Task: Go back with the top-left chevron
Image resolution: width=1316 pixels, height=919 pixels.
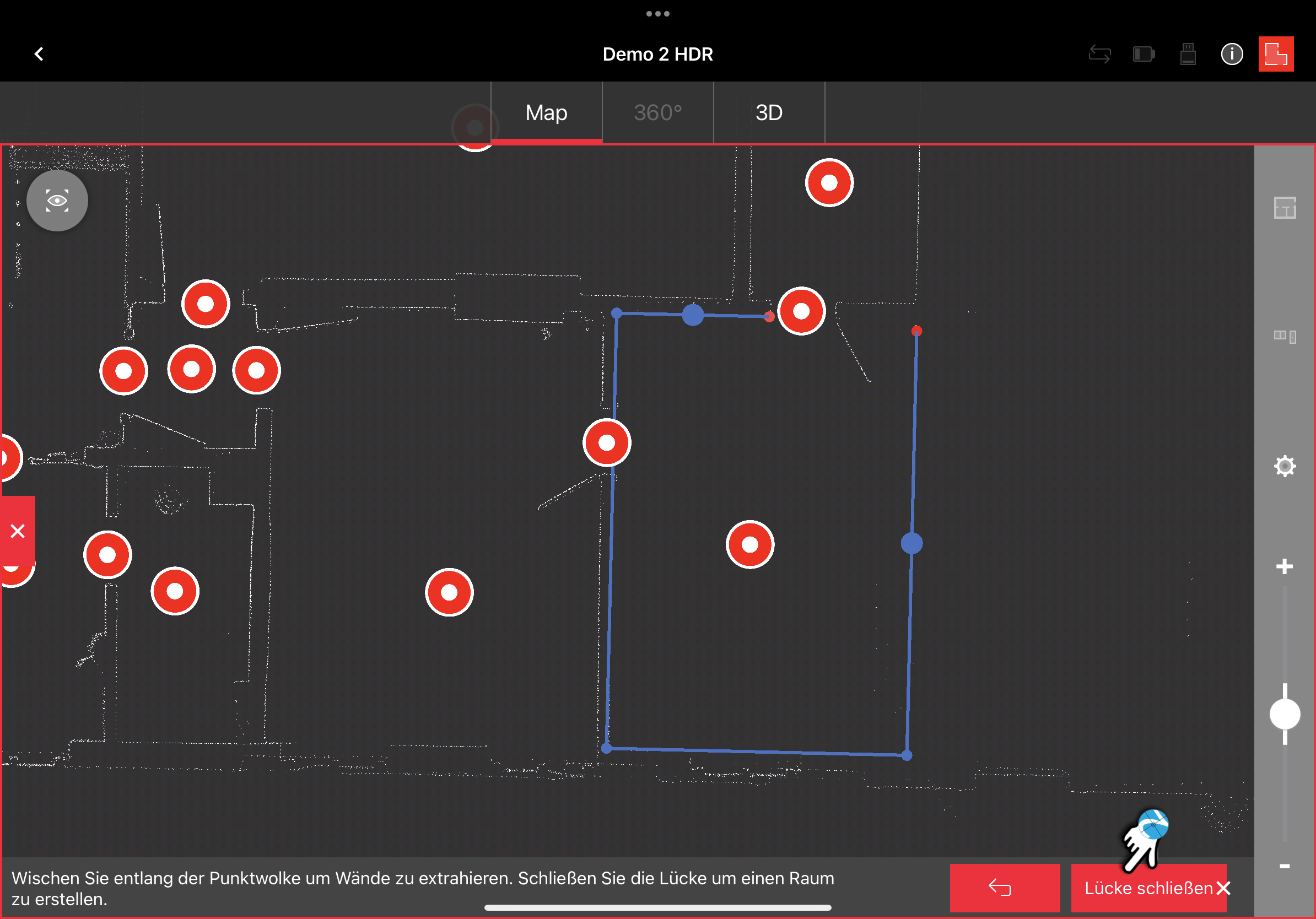Action: (x=39, y=54)
